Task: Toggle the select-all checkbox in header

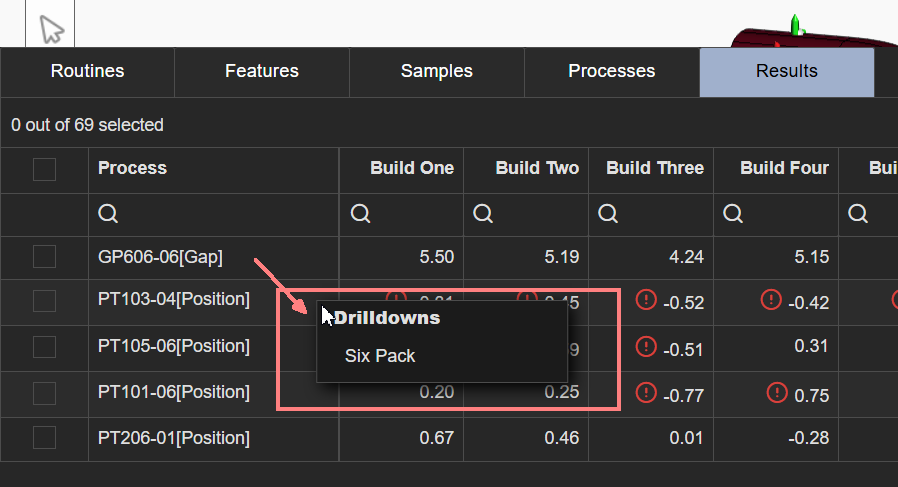Action: 44,169
